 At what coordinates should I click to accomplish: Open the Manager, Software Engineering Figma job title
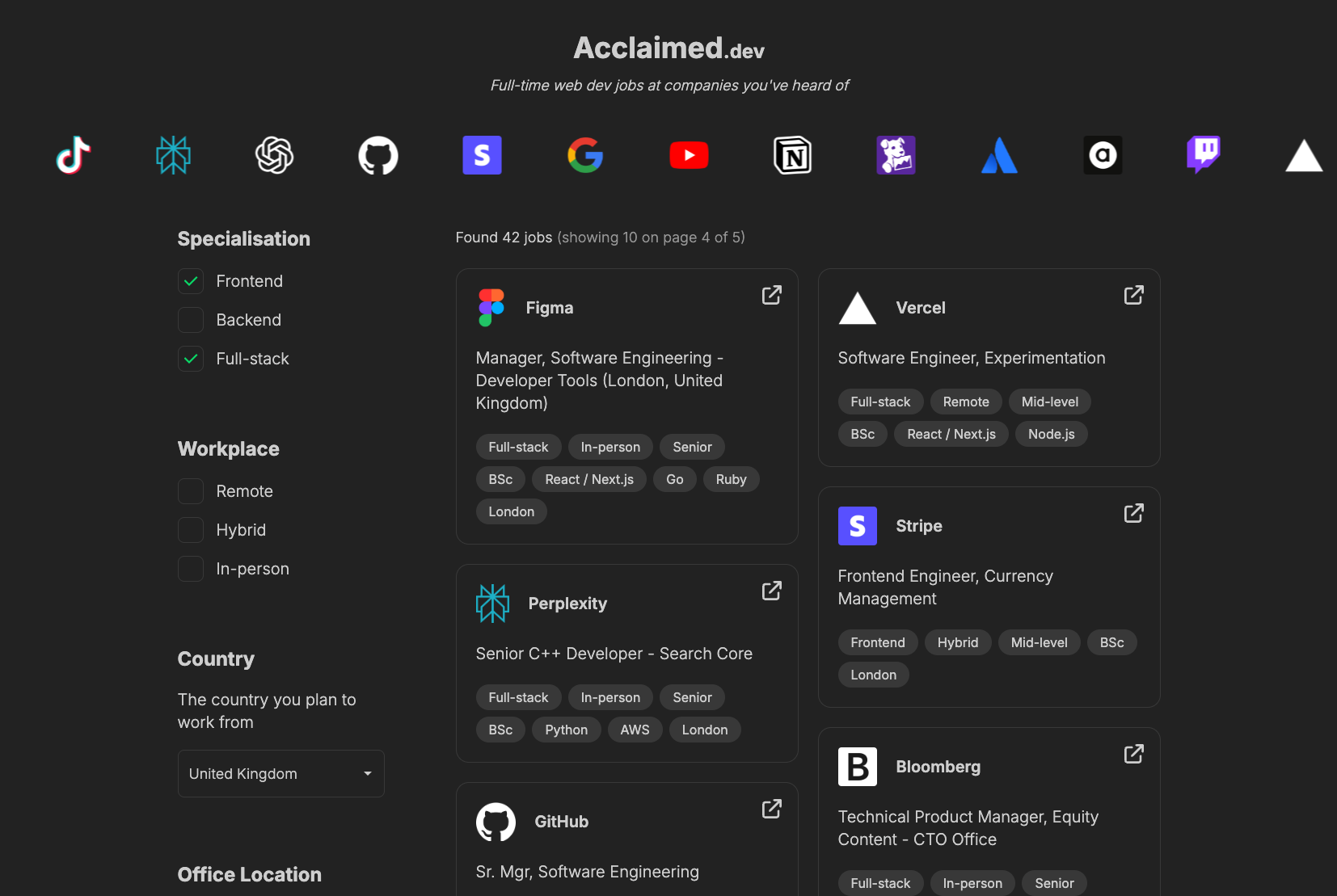(x=599, y=381)
